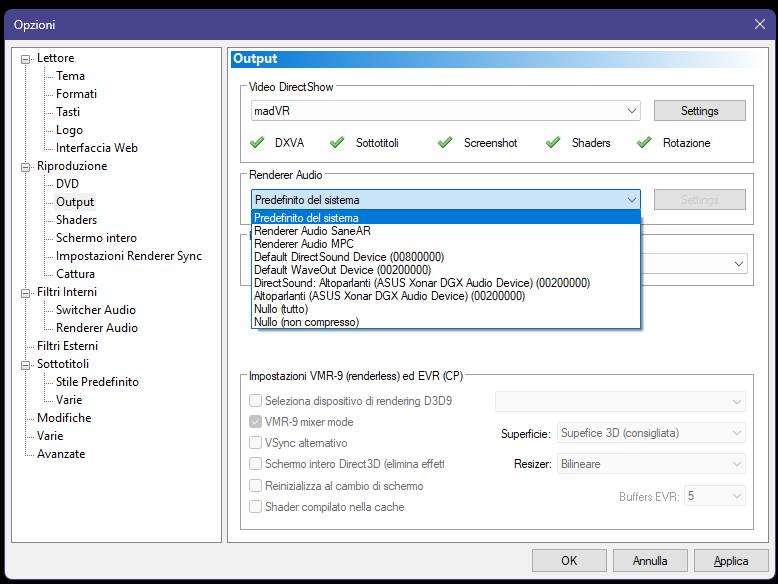Screen dimensions: 778x584
Task: Open Impostazioni Renderer Sync page
Action: [129, 256]
